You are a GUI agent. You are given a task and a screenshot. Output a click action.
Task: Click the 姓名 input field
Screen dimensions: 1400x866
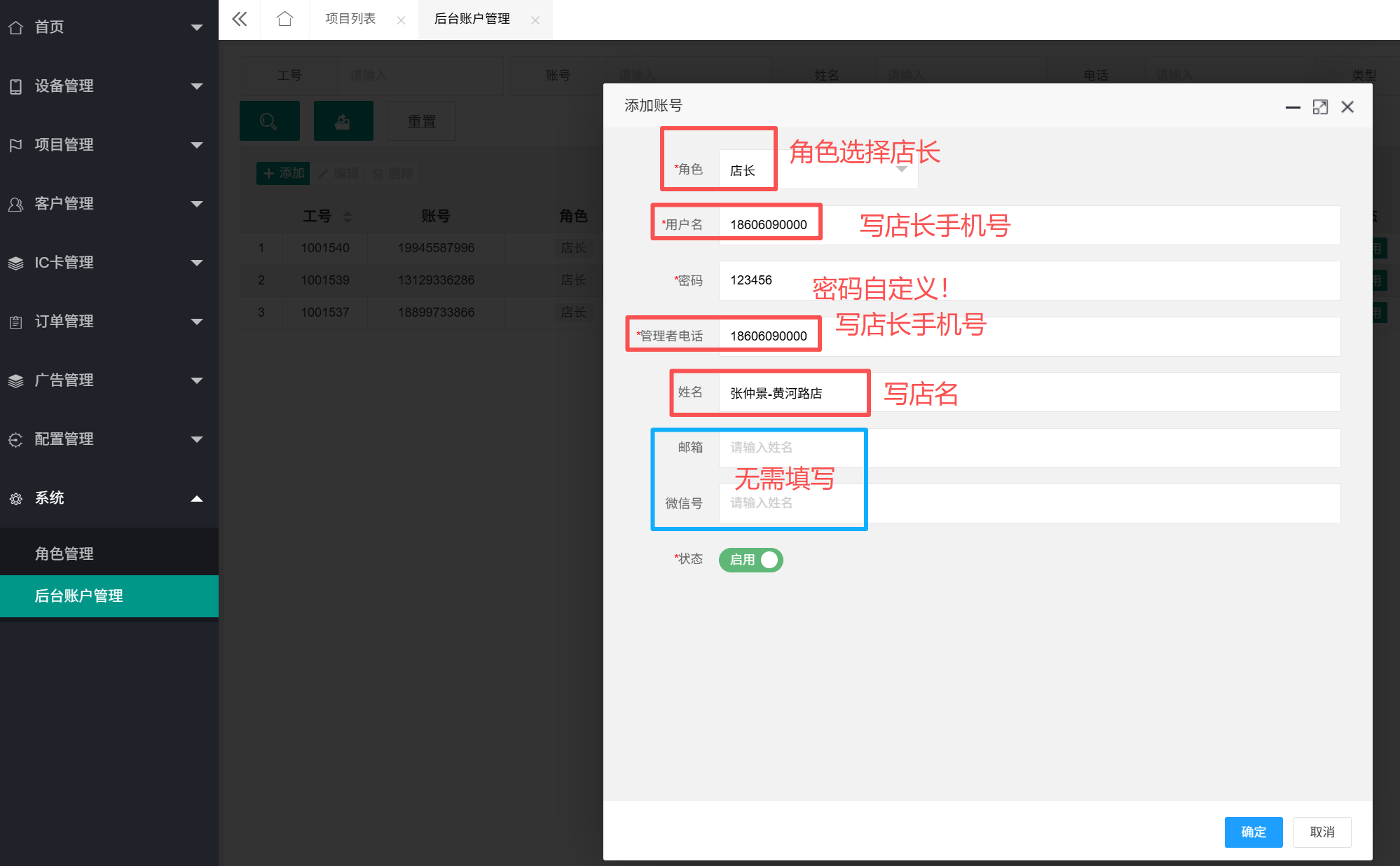click(x=1029, y=392)
